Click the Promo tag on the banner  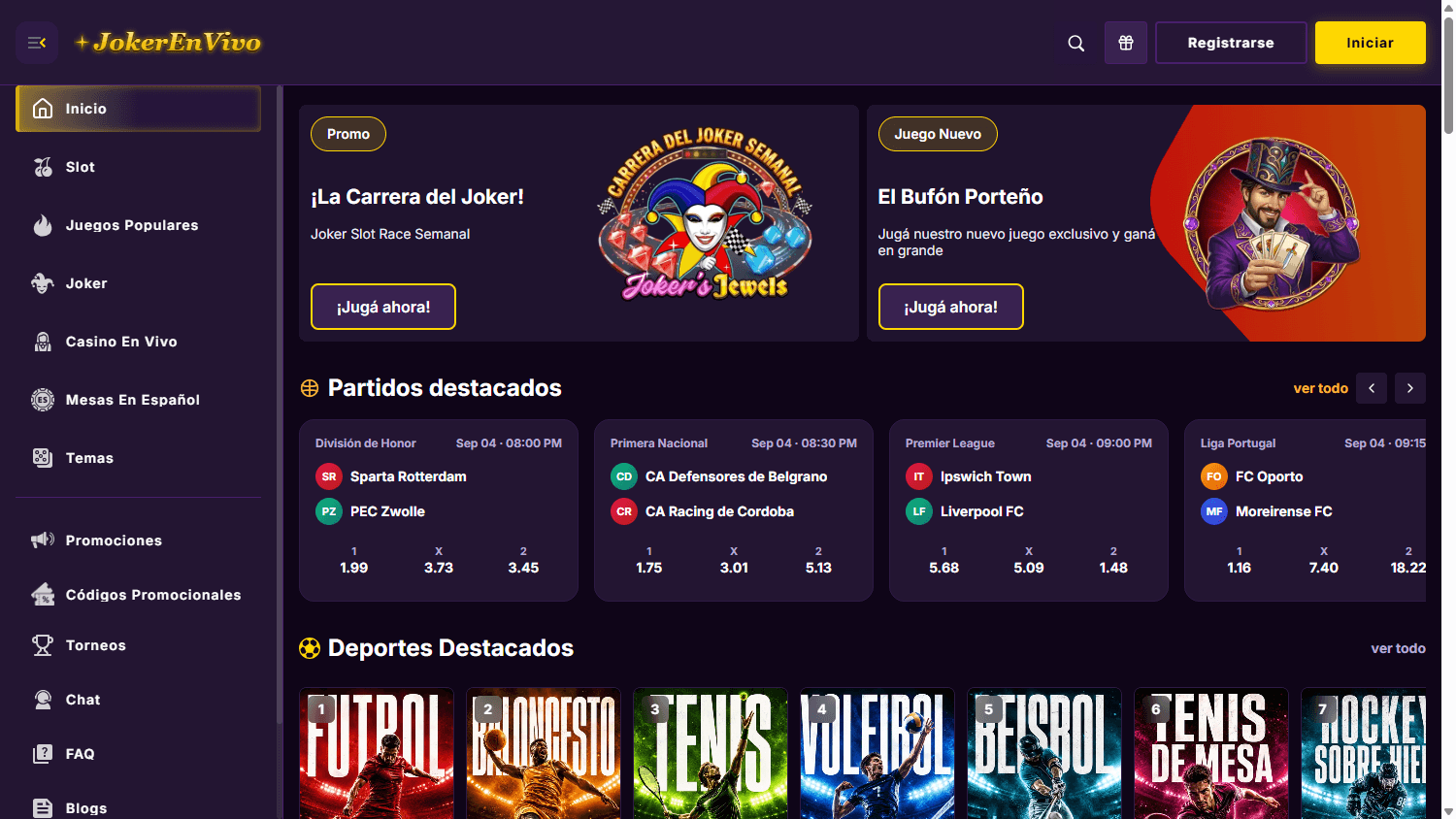click(x=348, y=134)
